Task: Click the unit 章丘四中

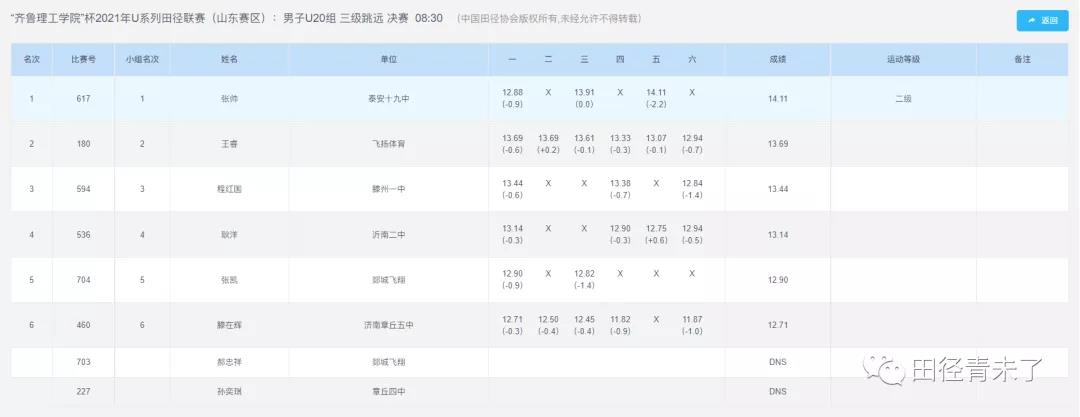Action: pos(388,391)
